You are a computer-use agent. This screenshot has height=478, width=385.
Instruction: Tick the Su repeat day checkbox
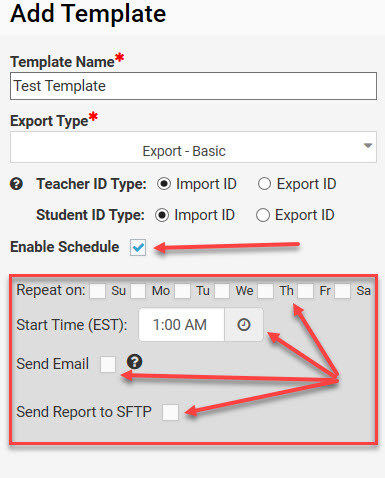click(x=98, y=291)
